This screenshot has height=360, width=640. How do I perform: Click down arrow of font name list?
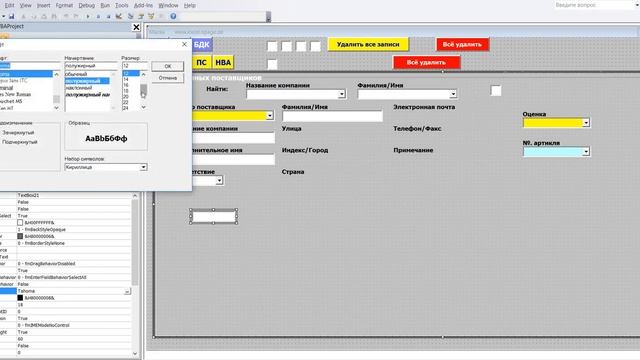pyautogui.click(x=56, y=108)
